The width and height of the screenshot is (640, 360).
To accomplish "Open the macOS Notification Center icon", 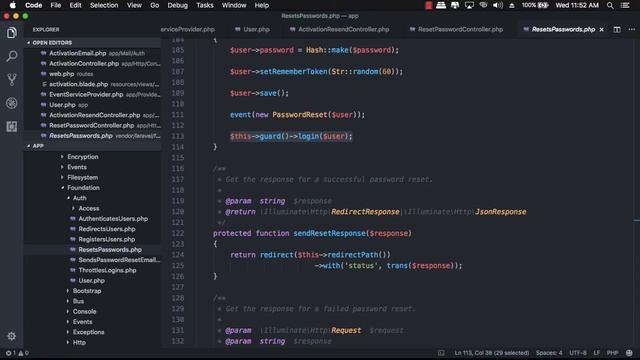I will point(625,5).
